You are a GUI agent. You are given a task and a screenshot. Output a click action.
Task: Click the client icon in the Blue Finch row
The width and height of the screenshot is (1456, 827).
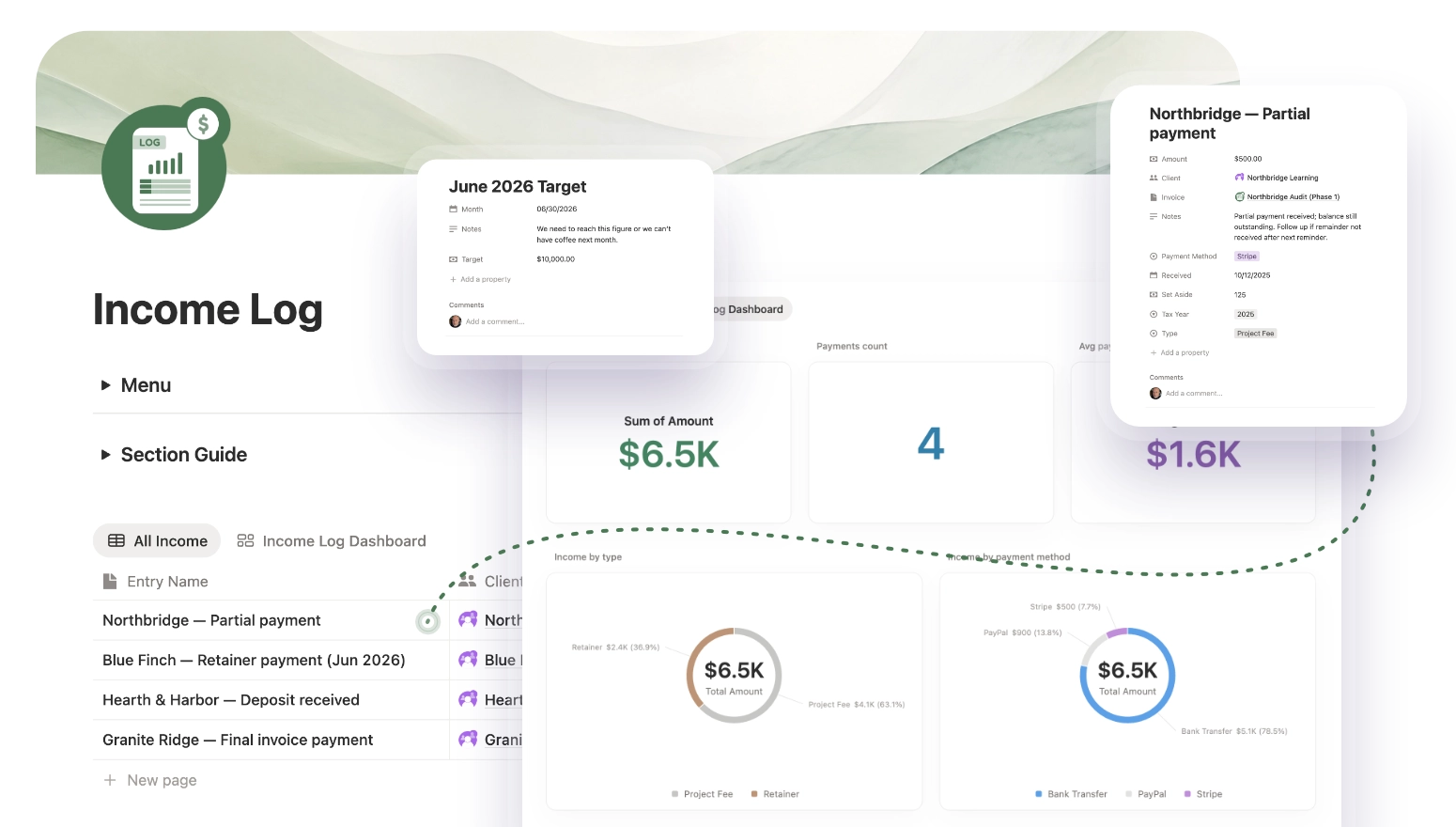468,660
